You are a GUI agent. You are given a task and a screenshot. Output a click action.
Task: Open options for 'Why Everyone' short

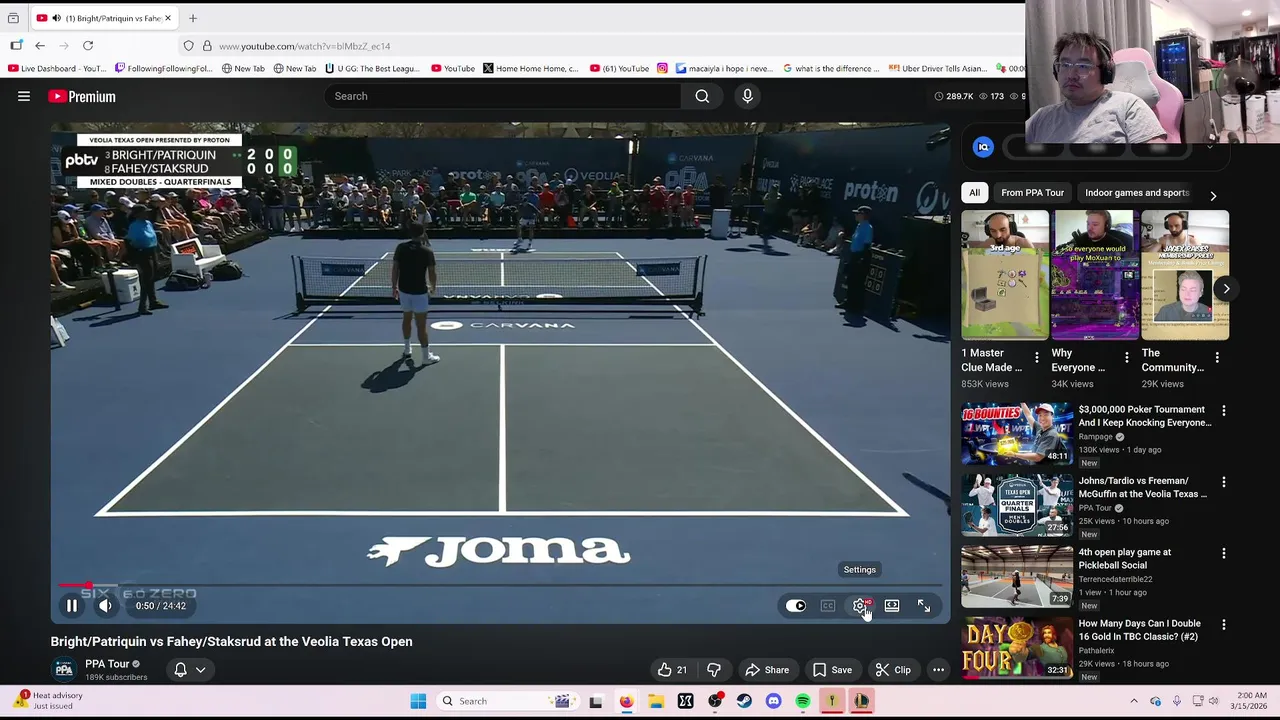pos(1126,358)
